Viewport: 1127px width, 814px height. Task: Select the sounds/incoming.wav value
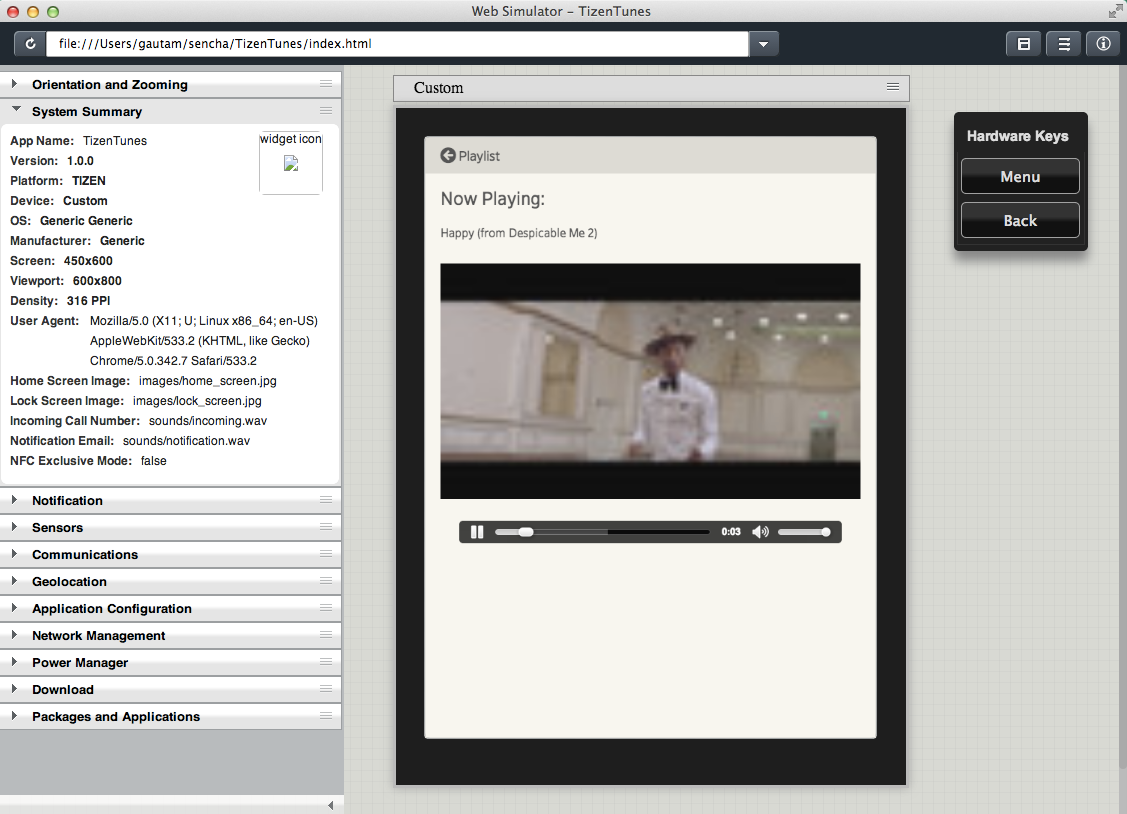coord(208,421)
